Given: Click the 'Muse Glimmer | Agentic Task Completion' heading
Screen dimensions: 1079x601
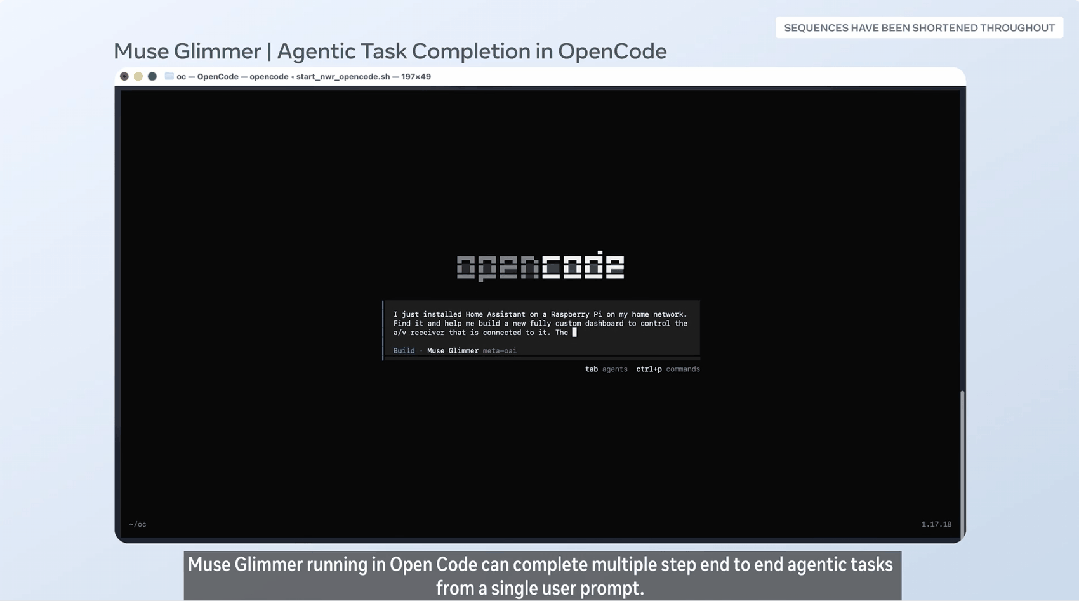Looking at the screenshot, I should (x=390, y=52).
